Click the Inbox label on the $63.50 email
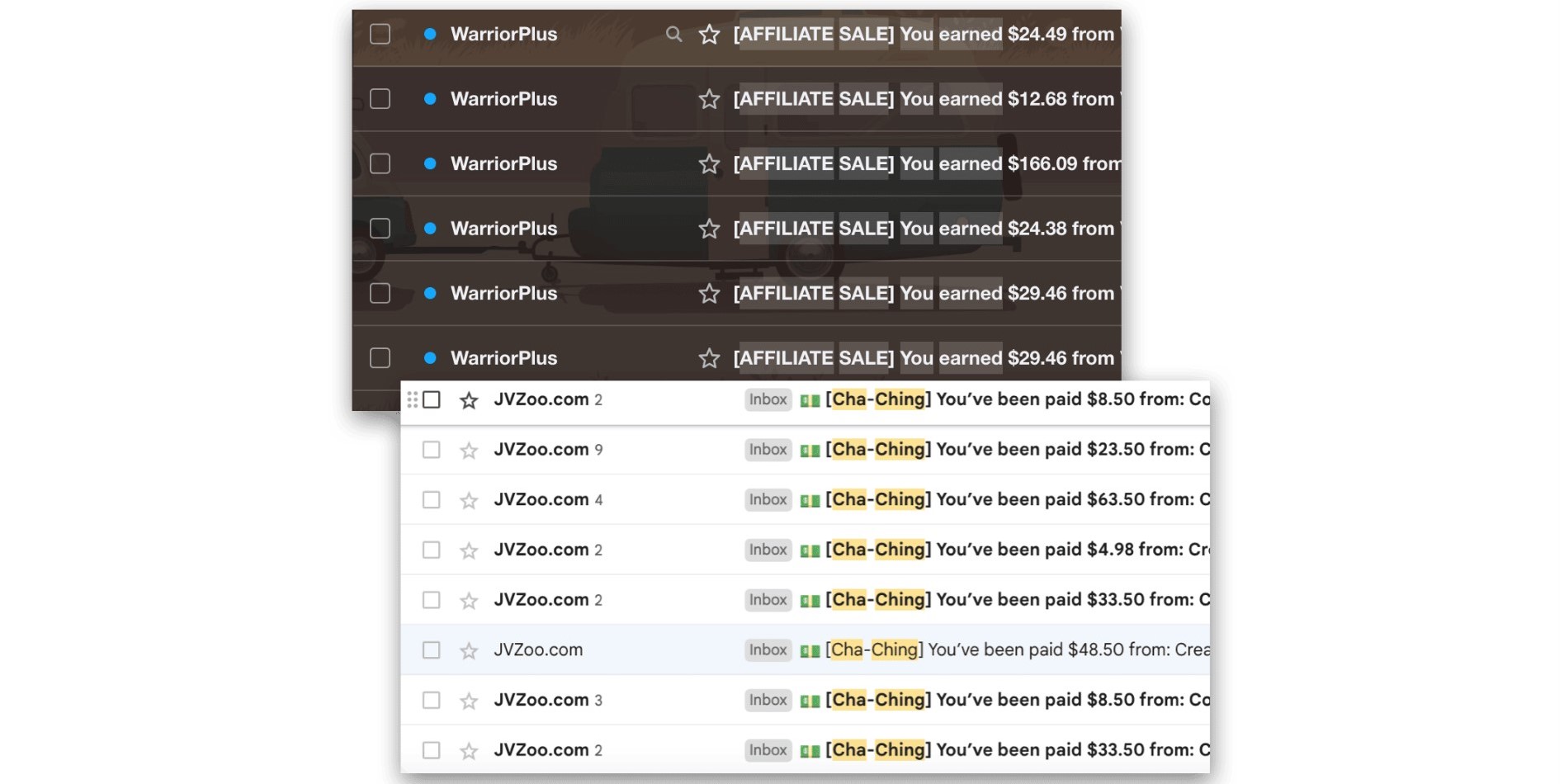 point(768,500)
